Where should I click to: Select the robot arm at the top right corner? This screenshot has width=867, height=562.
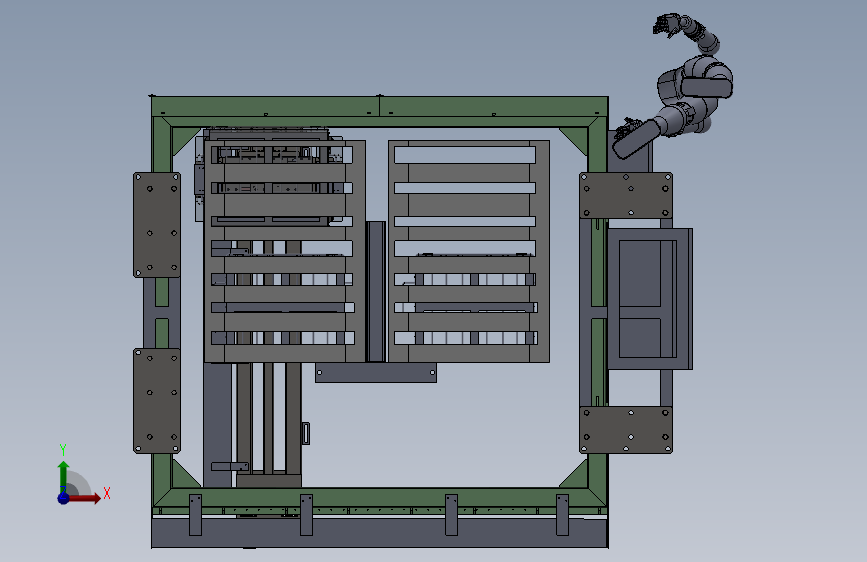(674, 86)
